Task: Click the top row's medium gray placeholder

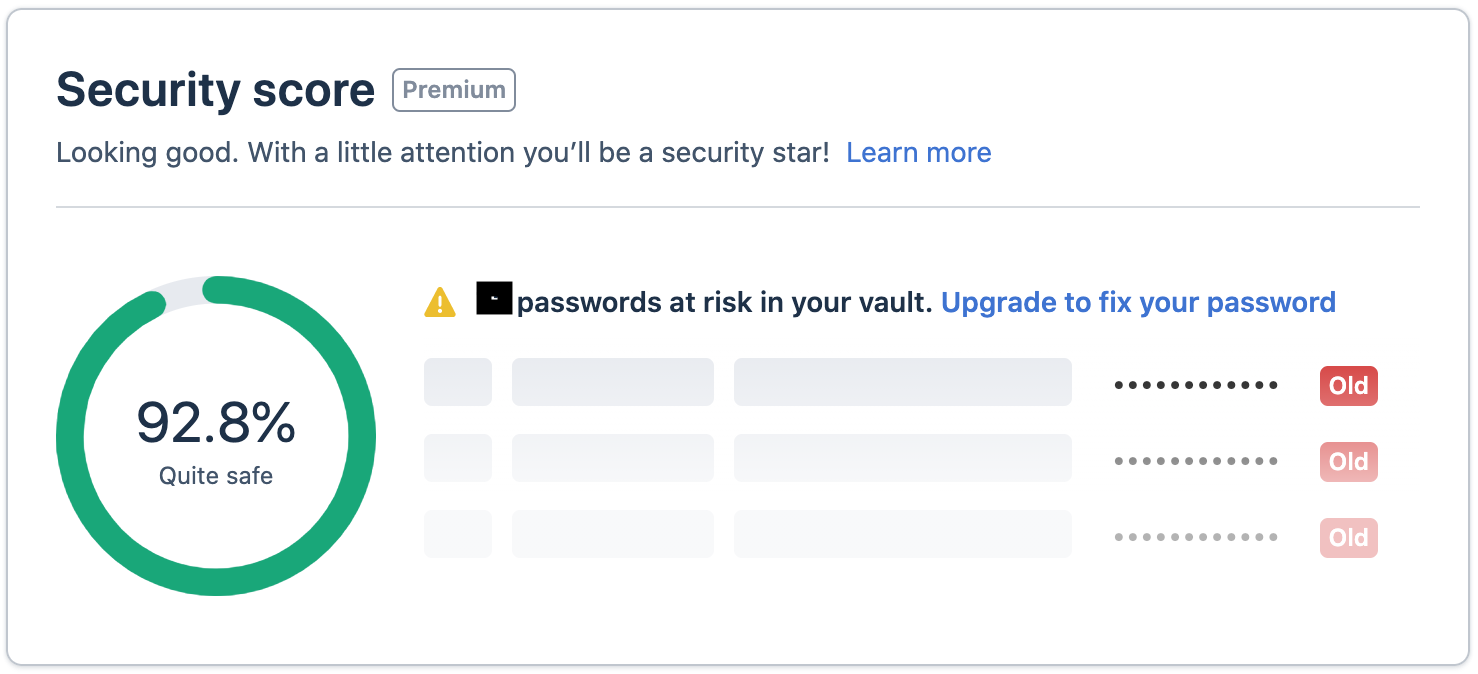Action: (612, 382)
